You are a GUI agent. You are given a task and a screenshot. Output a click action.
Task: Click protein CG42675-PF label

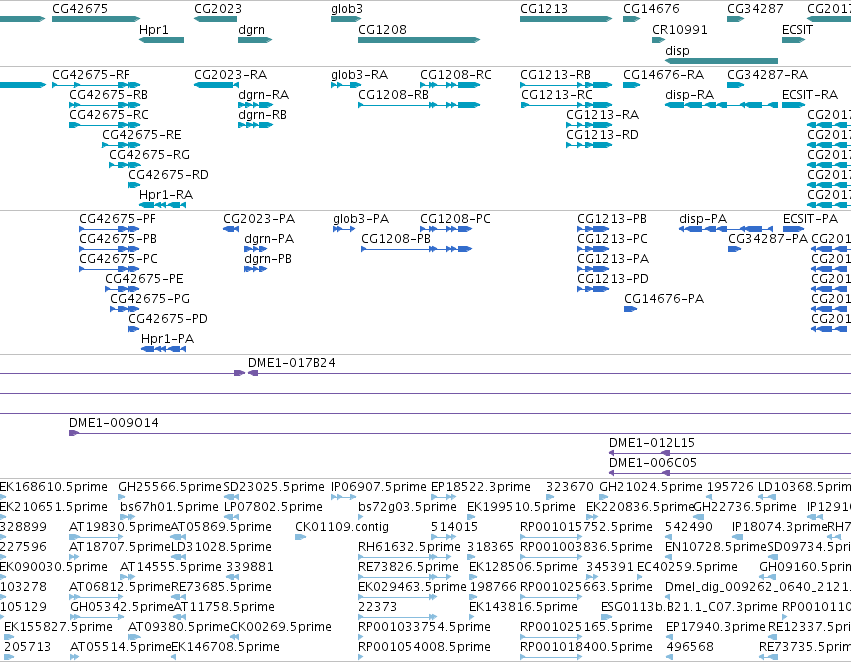(117, 219)
